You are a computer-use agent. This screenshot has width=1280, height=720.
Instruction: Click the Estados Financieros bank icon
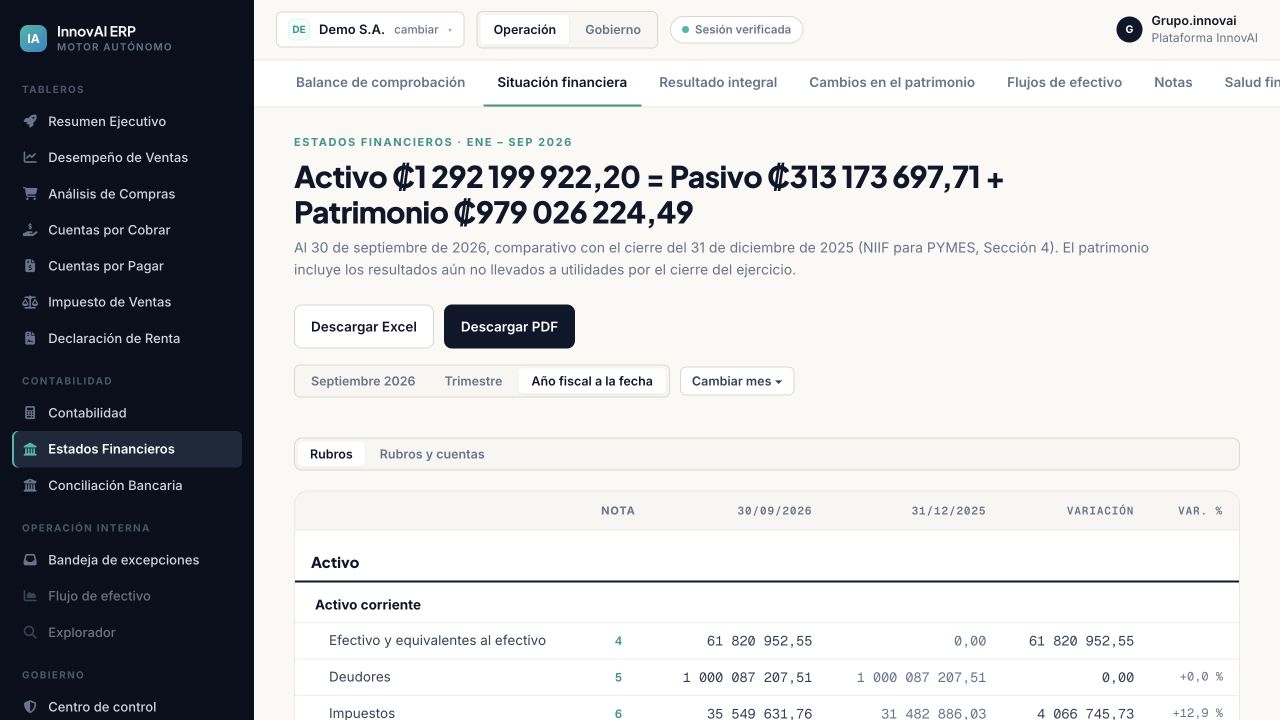point(30,449)
